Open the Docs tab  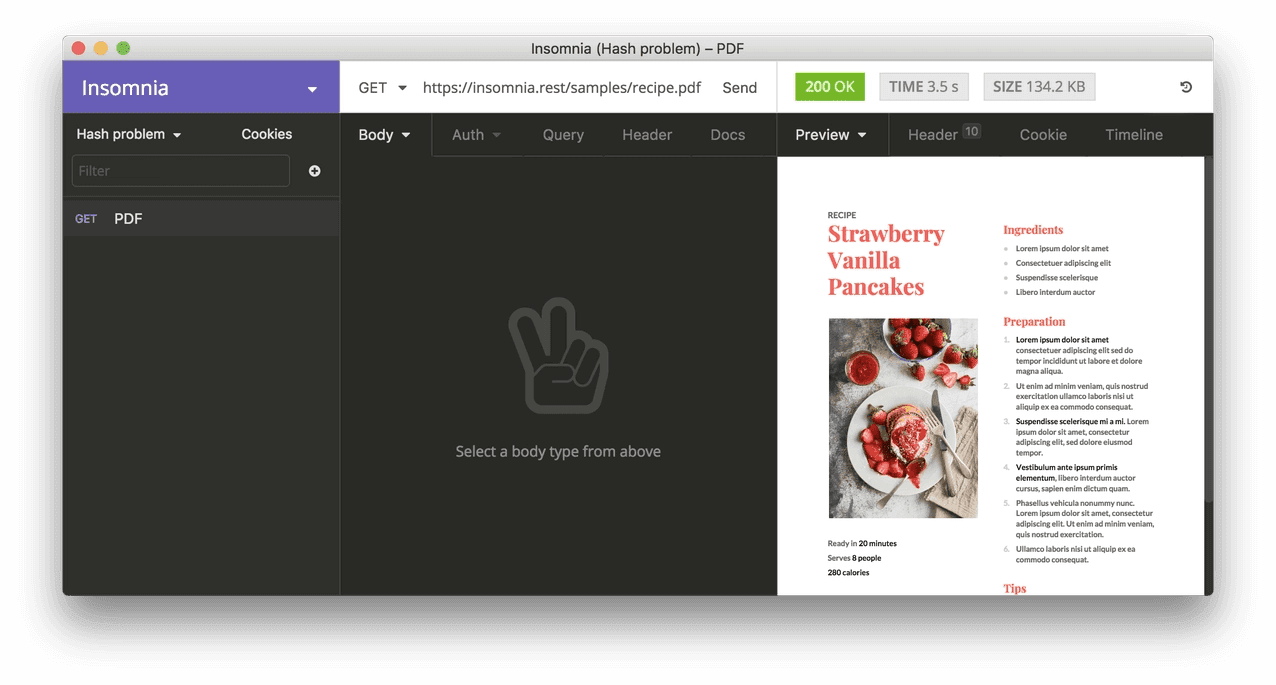point(727,135)
